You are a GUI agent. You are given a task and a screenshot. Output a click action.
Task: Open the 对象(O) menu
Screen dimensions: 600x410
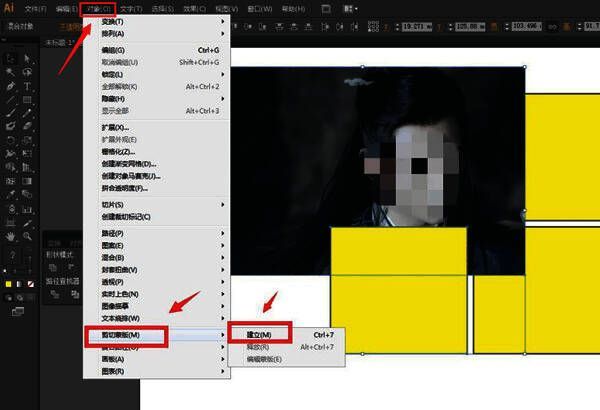(x=98, y=9)
